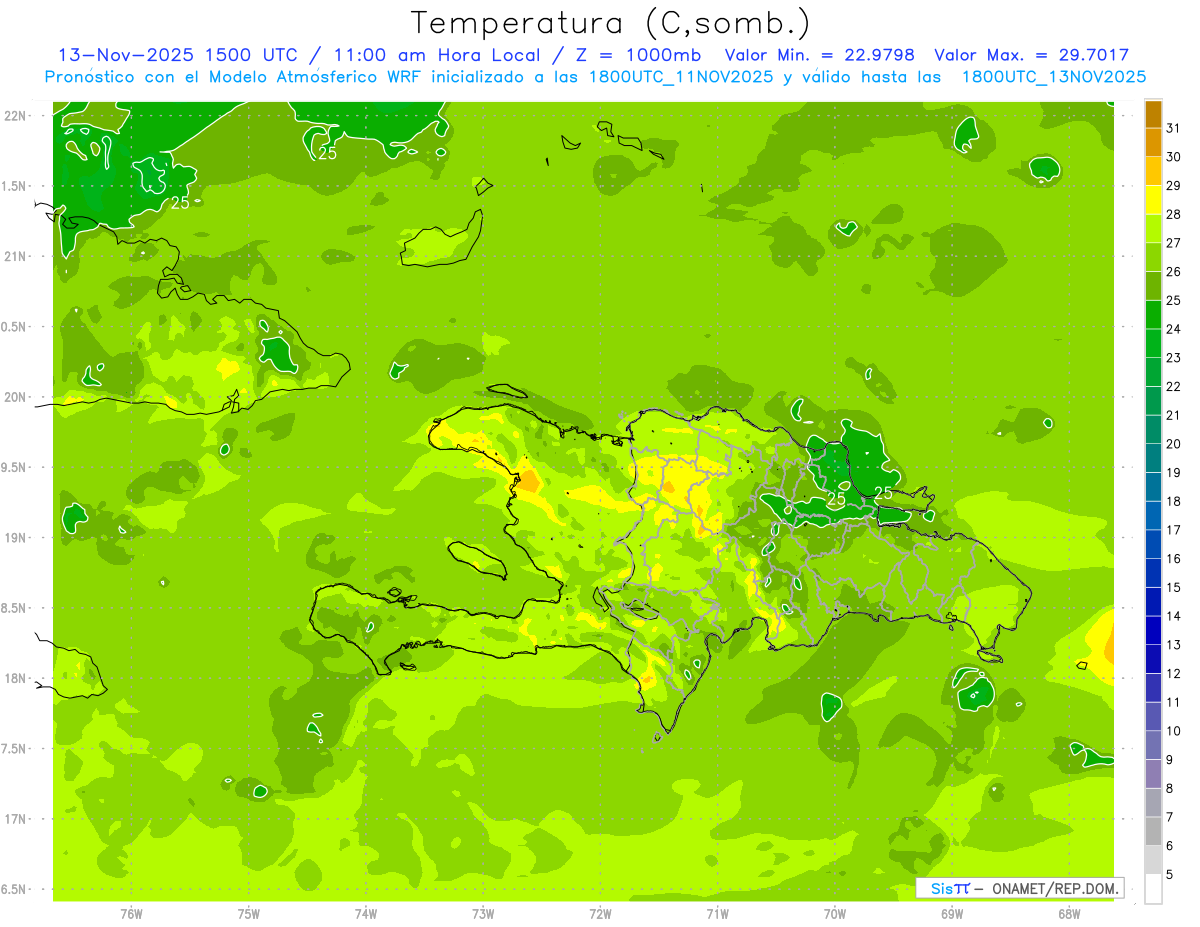Click the legend value '16'
Screen dimensions: 1200x927
(1174, 558)
